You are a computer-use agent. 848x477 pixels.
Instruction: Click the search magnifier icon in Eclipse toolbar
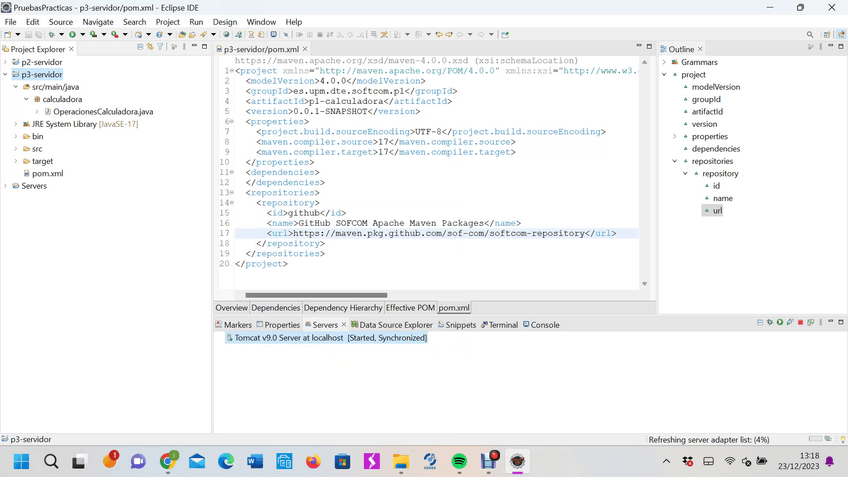[x=810, y=34]
